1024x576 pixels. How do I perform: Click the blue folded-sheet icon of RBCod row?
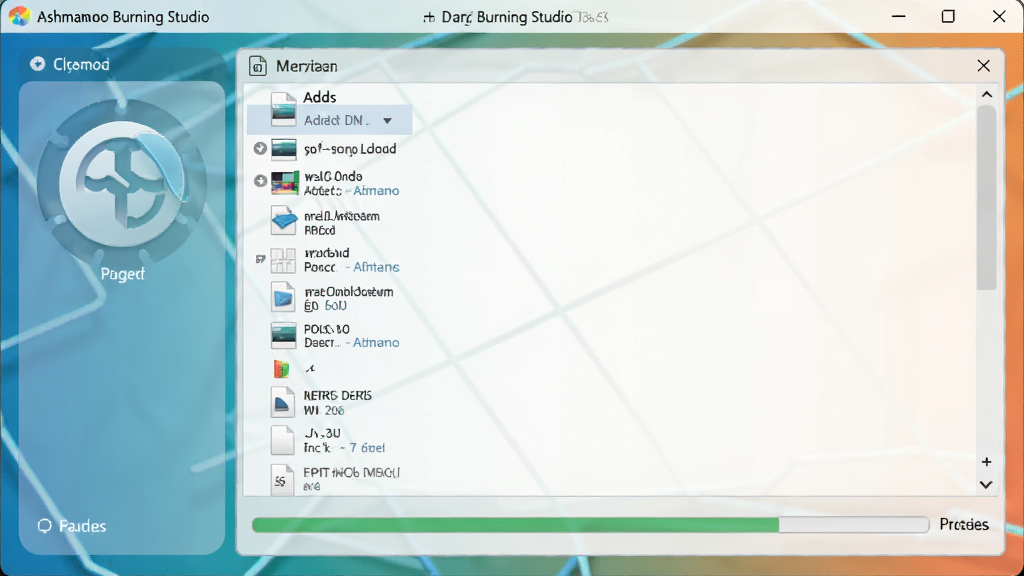click(x=284, y=221)
